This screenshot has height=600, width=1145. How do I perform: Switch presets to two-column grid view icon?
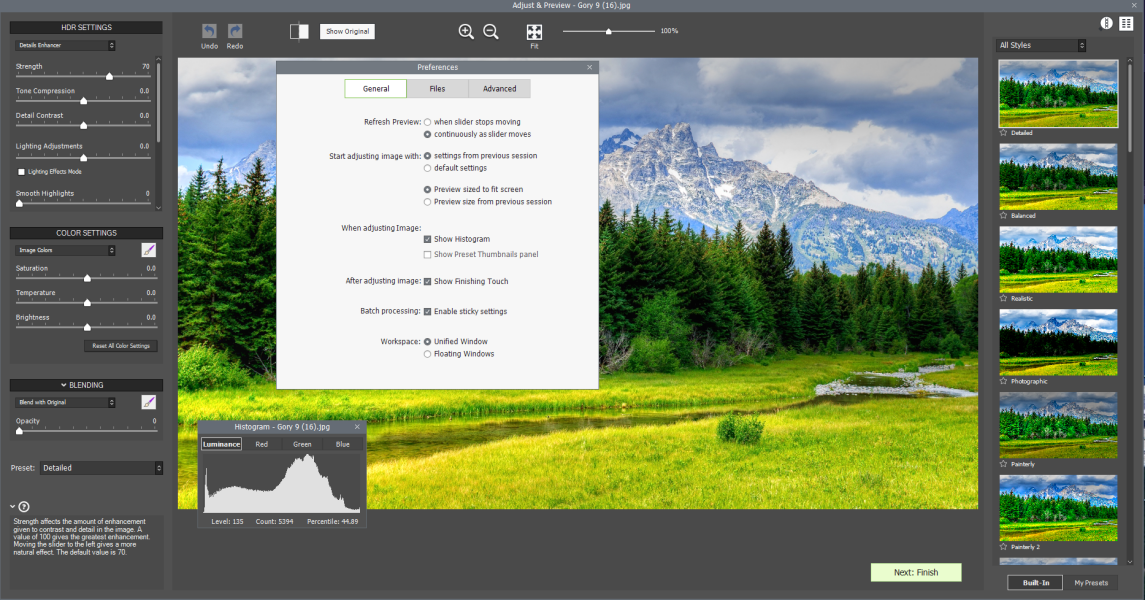[x=1126, y=23]
